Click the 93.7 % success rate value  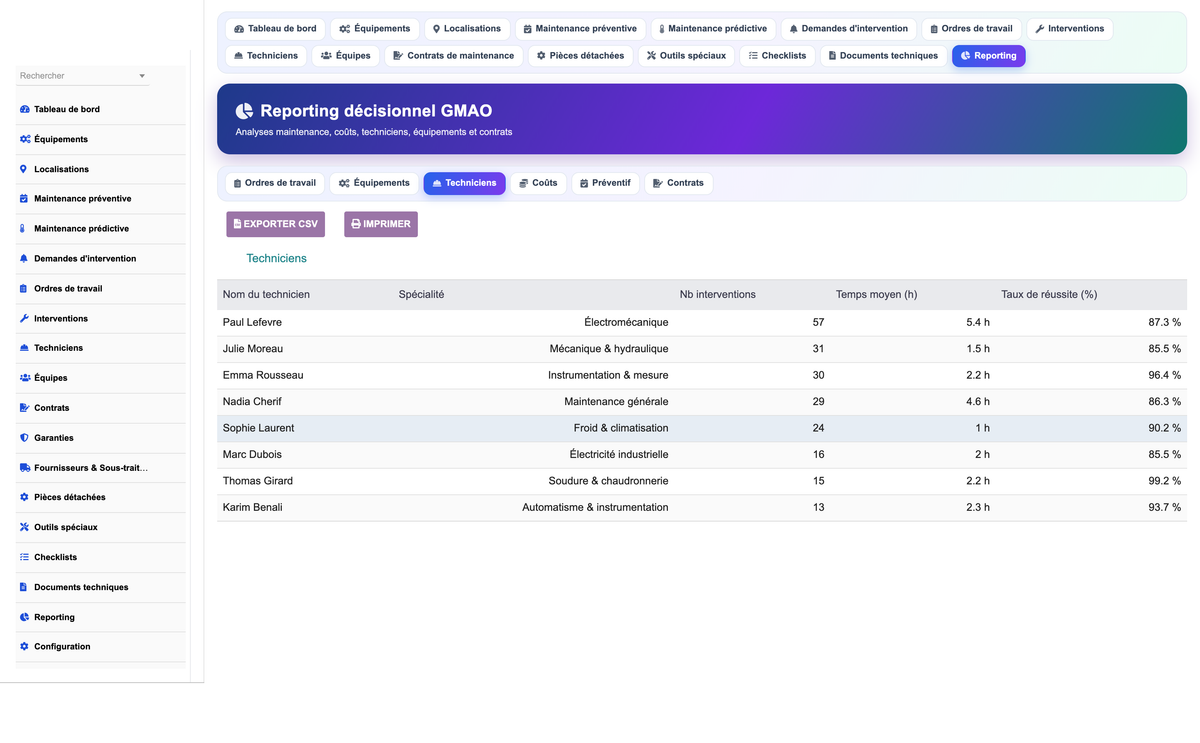(1164, 507)
